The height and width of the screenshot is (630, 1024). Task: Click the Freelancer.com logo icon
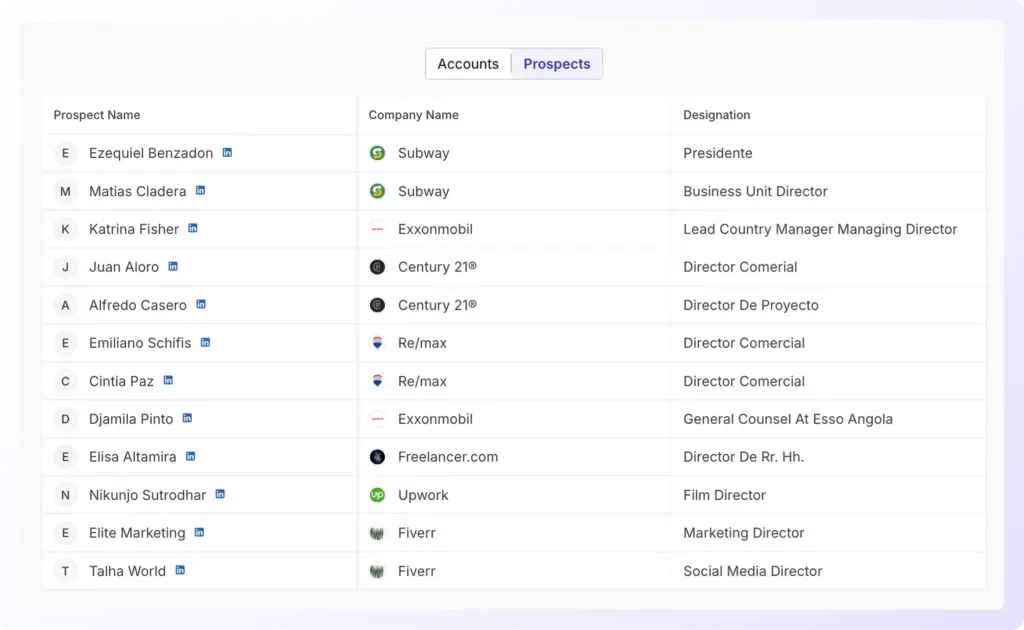[377, 457]
